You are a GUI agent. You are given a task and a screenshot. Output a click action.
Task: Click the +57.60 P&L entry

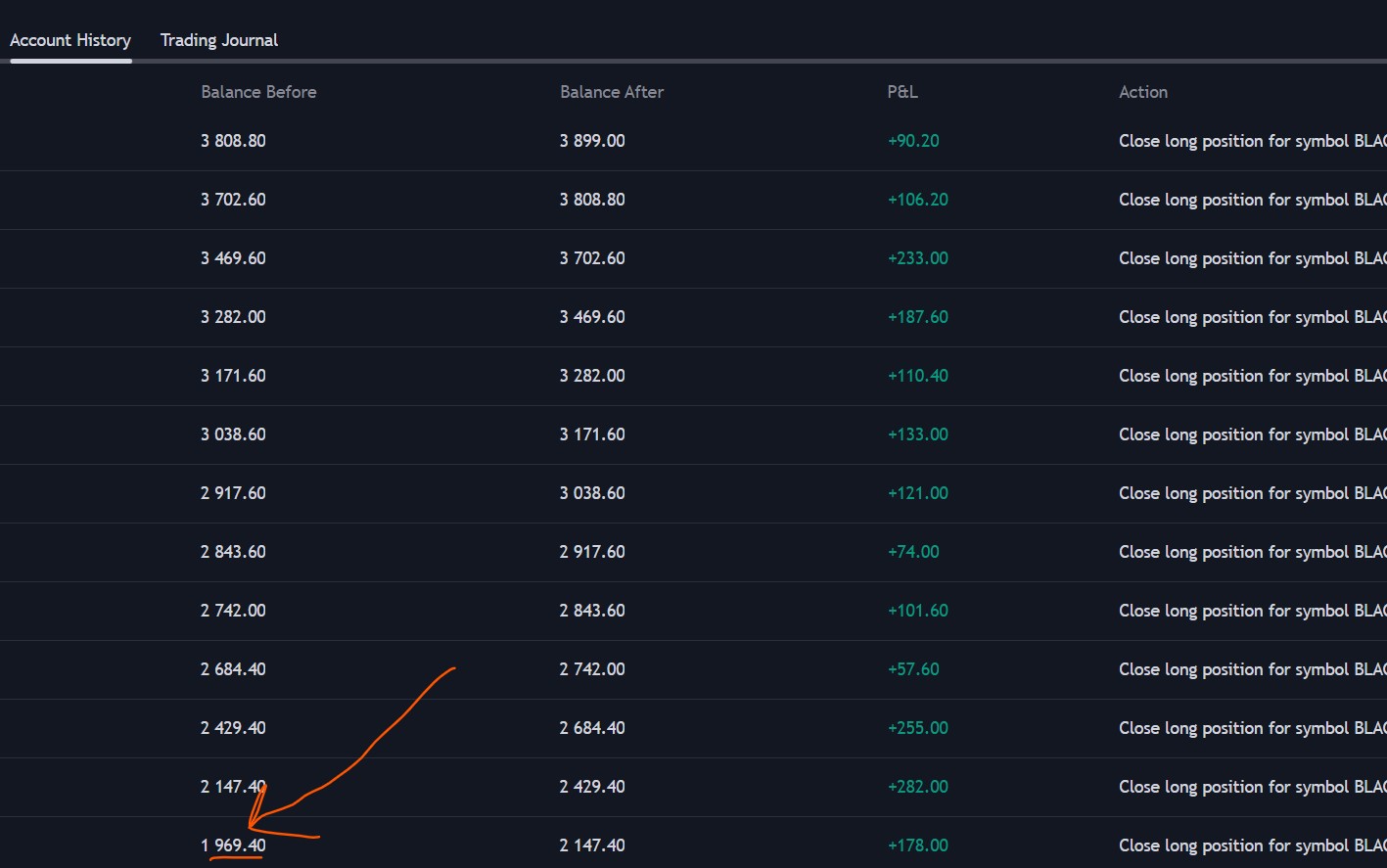(913, 669)
